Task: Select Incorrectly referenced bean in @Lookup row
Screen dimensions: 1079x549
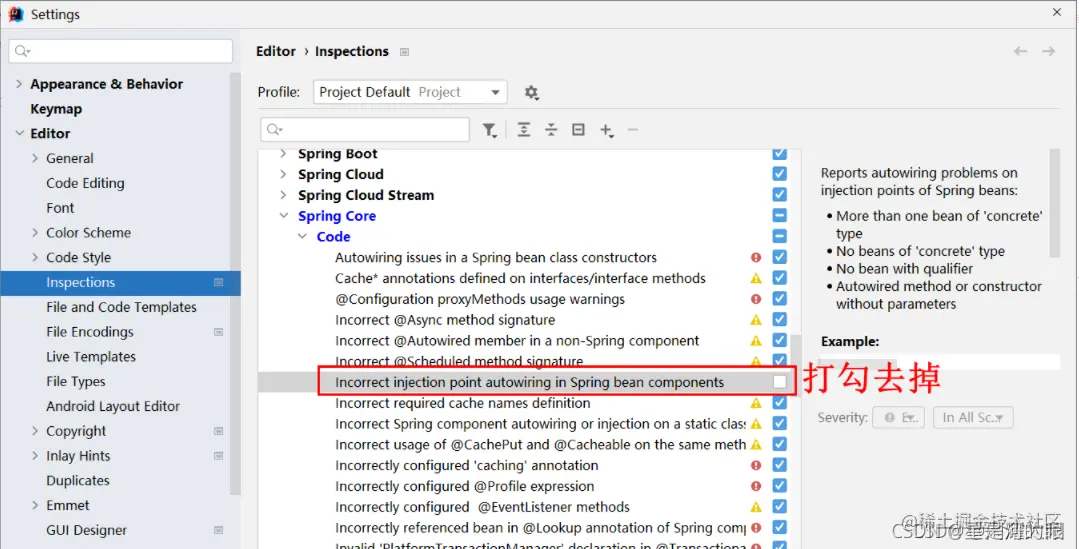Action: tap(540, 528)
